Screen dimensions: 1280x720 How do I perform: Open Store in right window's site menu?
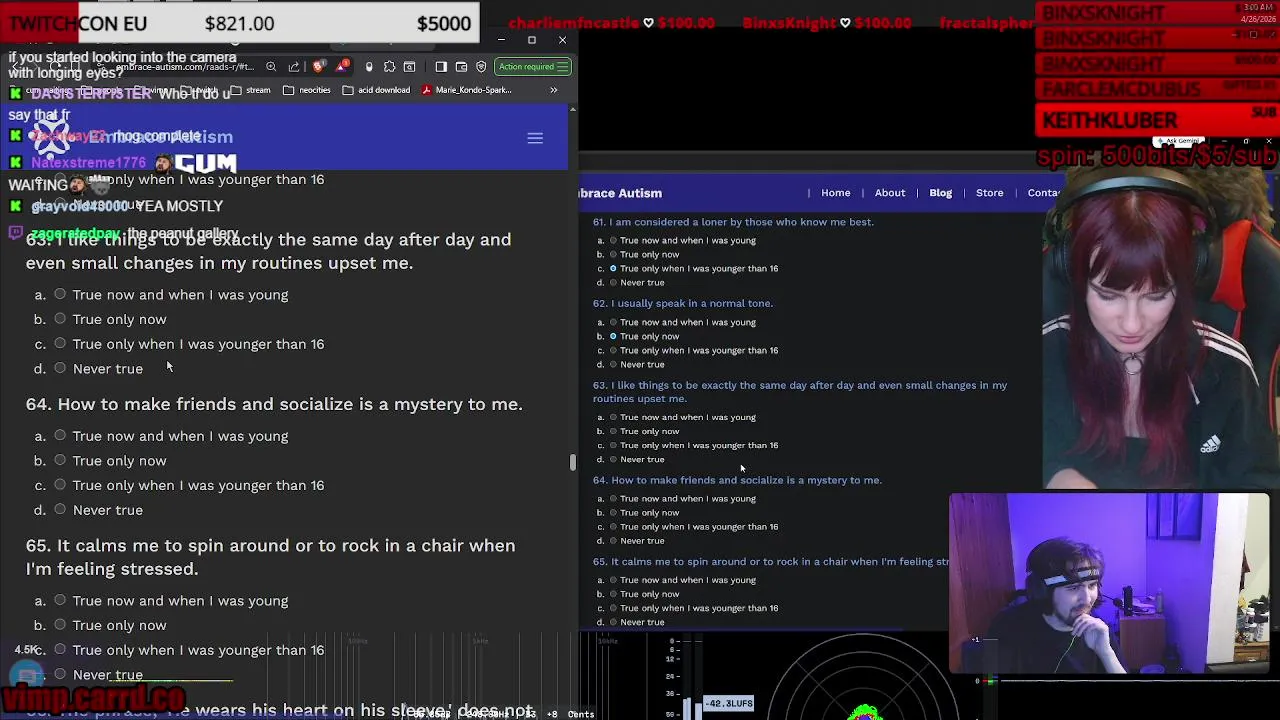(x=990, y=193)
